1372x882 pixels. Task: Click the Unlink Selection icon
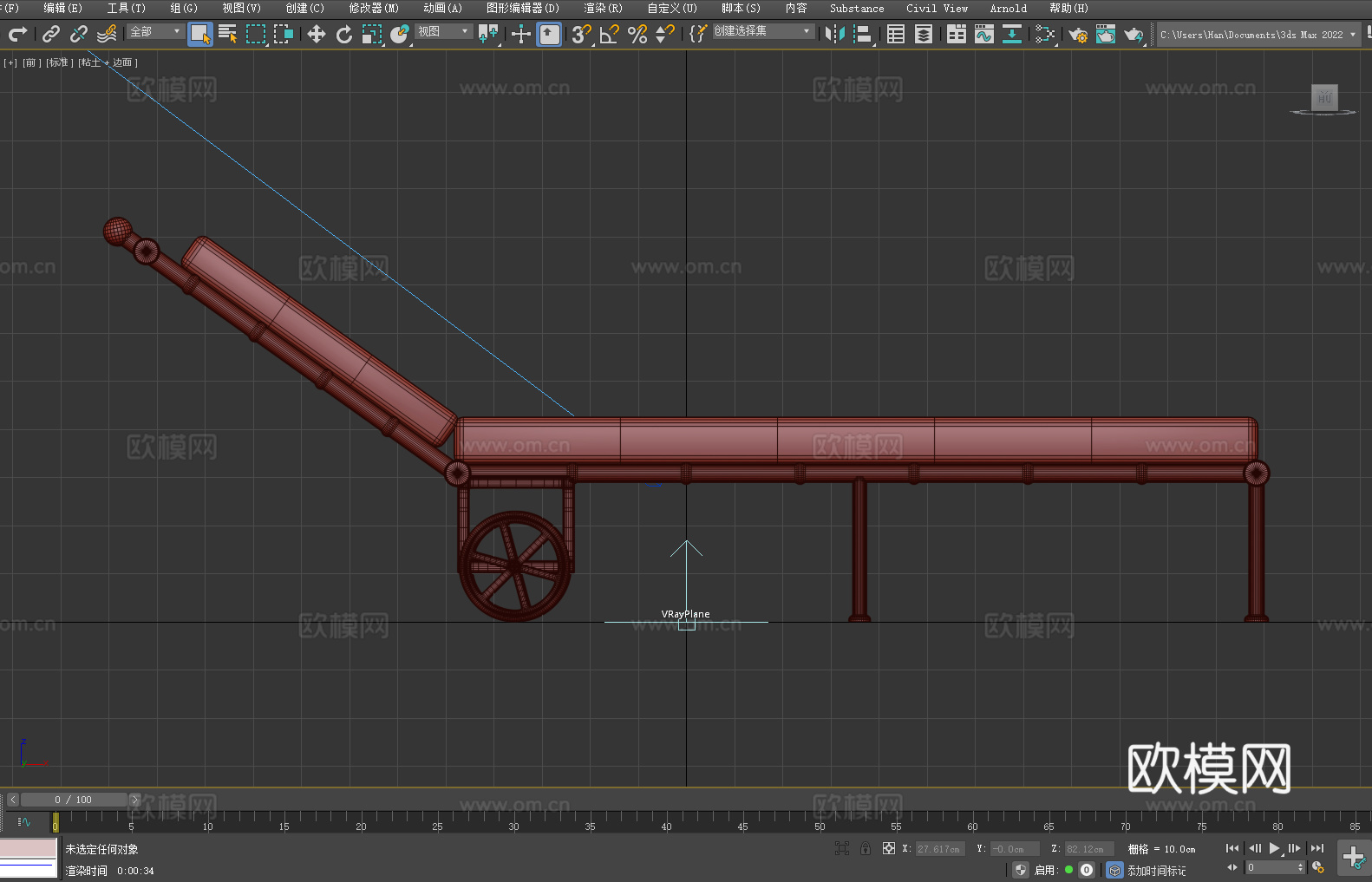tap(78, 34)
